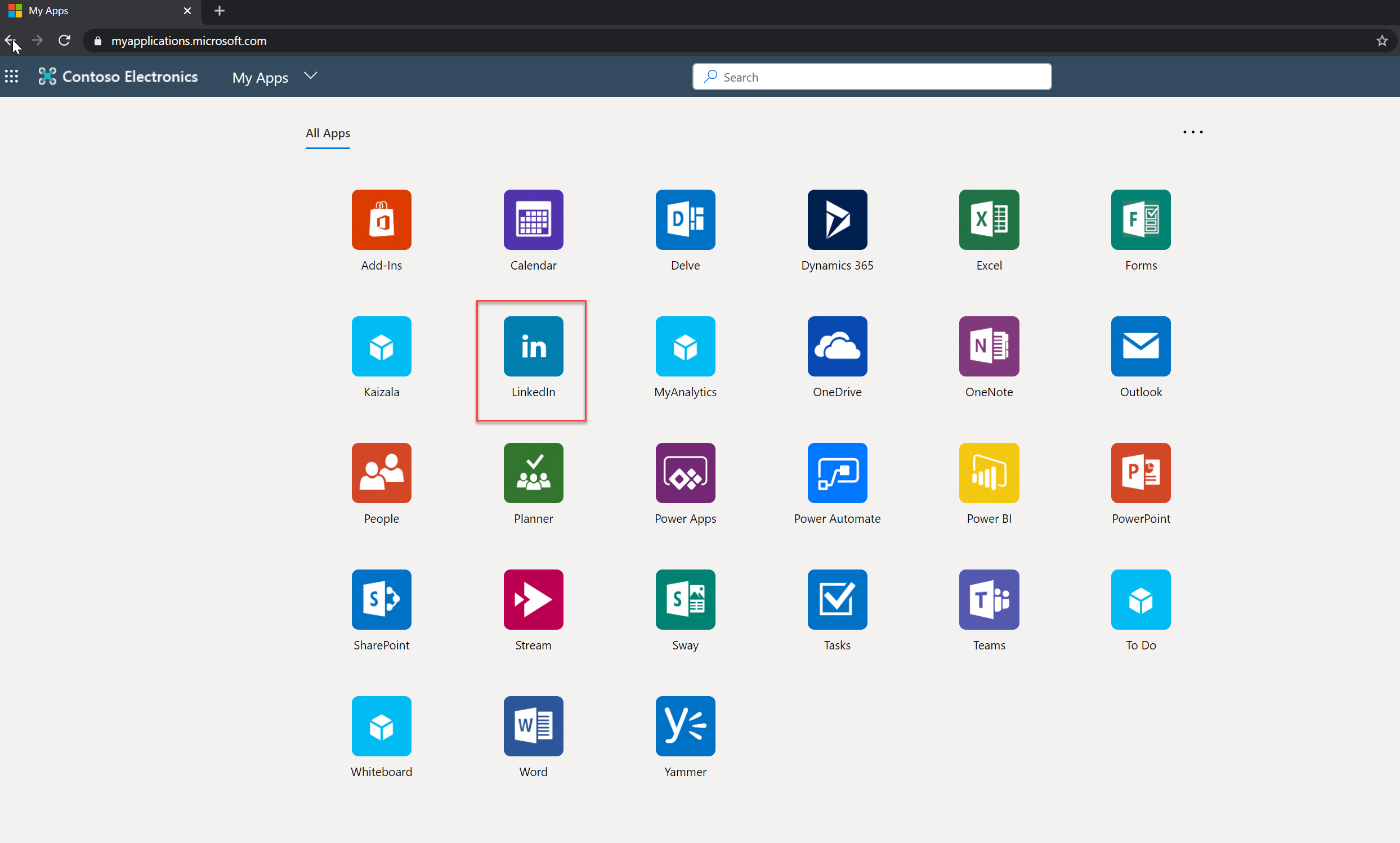Close the My Apps browser tab
Image resolution: width=1400 pixels, height=843 pixels.
click(187, 11)
